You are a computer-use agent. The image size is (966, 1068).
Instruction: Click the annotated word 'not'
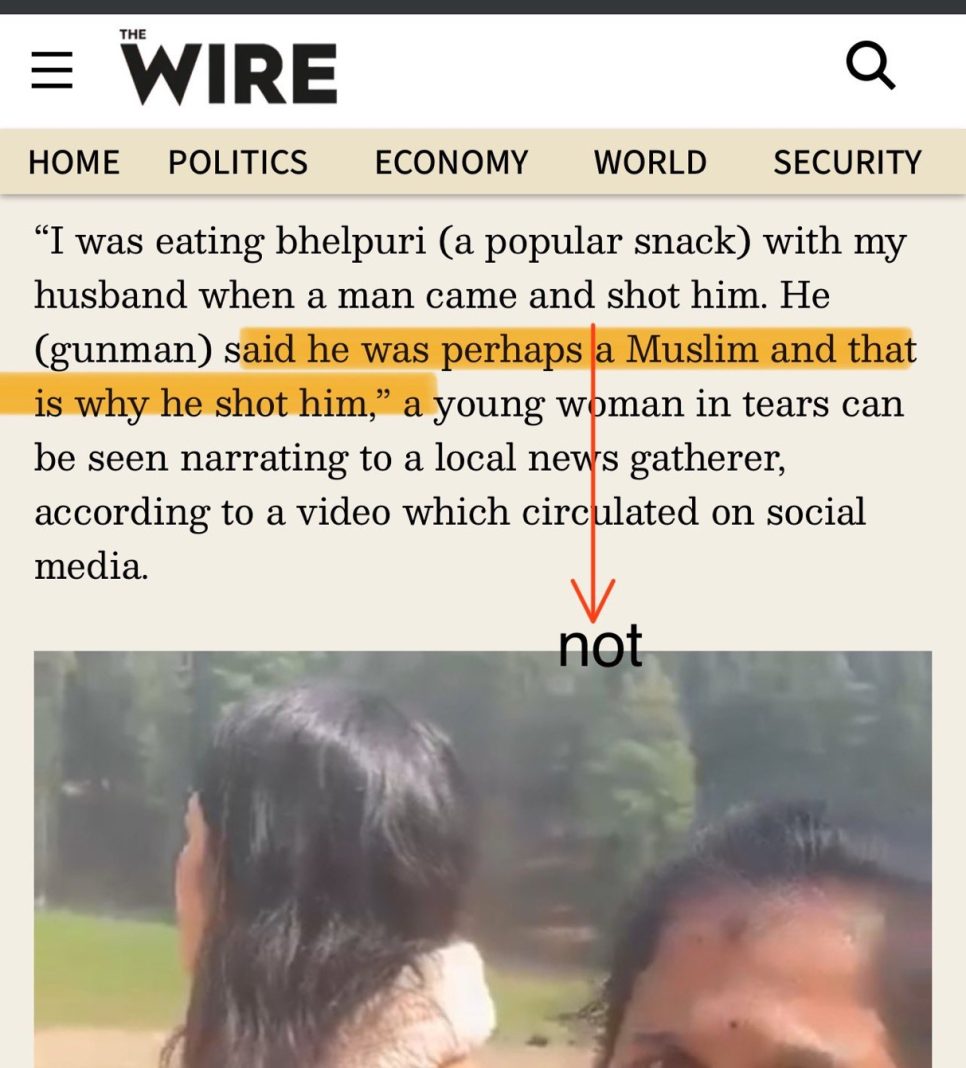click(599, 645)
